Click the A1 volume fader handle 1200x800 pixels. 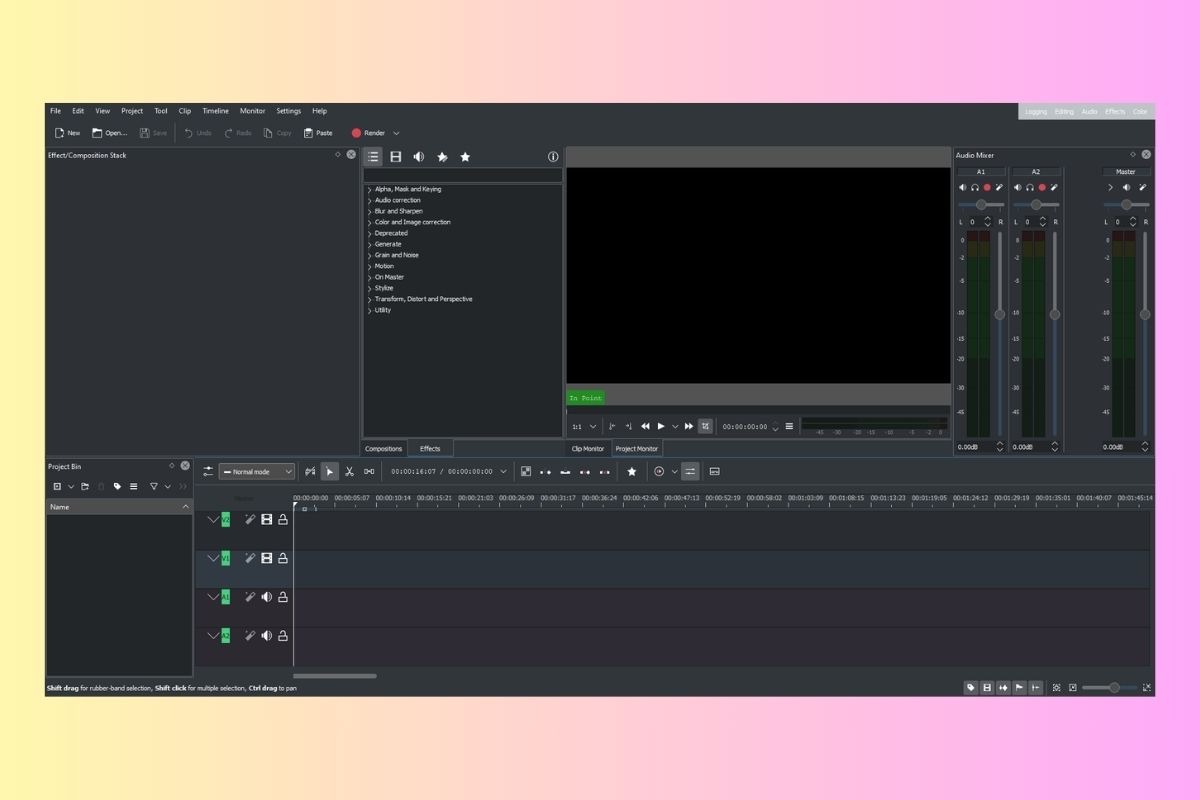click(999, 314)
